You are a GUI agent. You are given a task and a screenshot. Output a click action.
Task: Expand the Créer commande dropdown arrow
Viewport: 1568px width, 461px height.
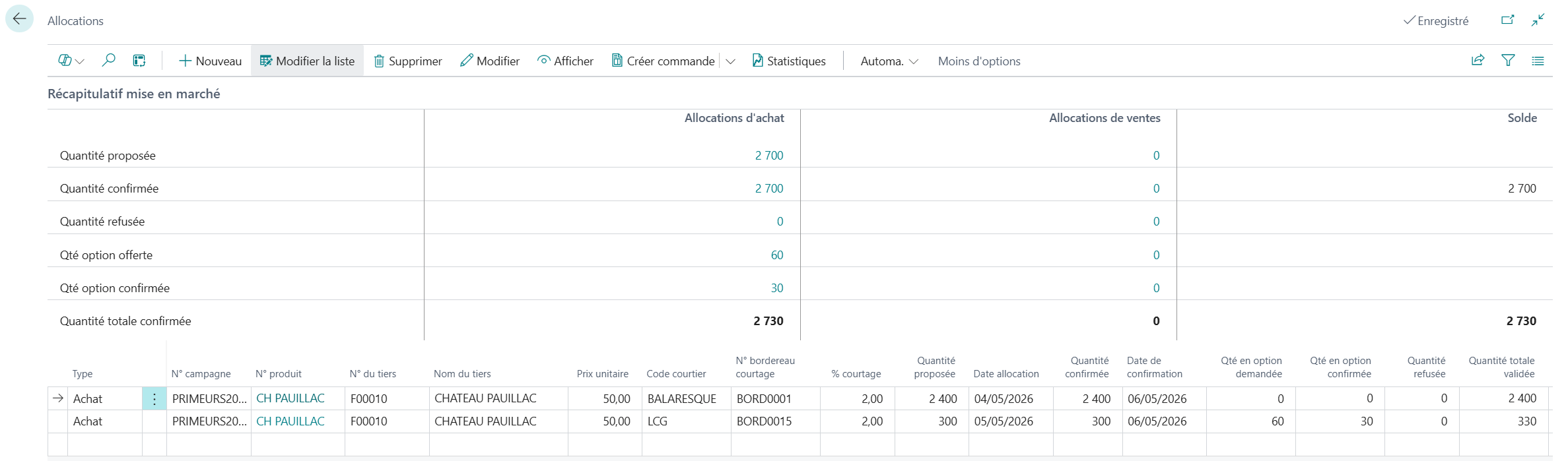pyautogui.click(x=730, y=61)
